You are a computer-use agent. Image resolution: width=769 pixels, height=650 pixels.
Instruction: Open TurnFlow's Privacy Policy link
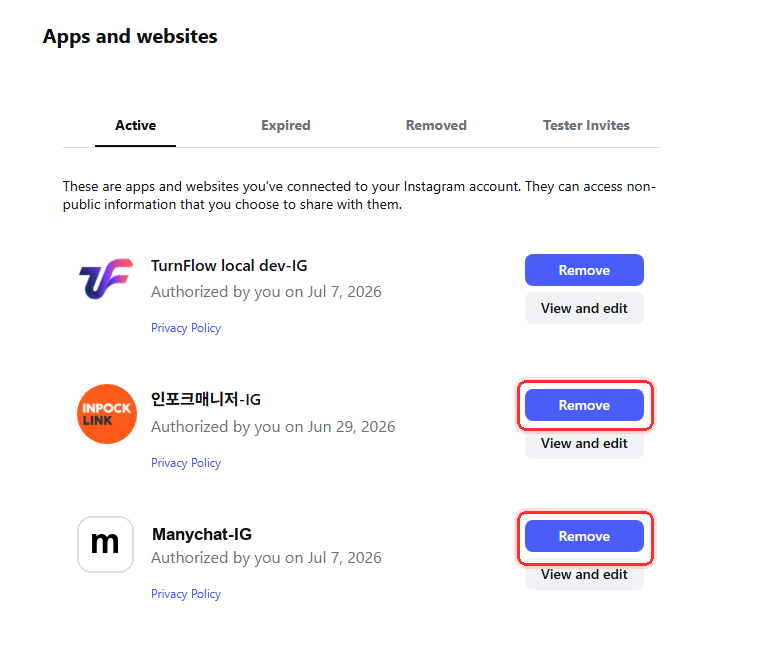tap(186, 328)
